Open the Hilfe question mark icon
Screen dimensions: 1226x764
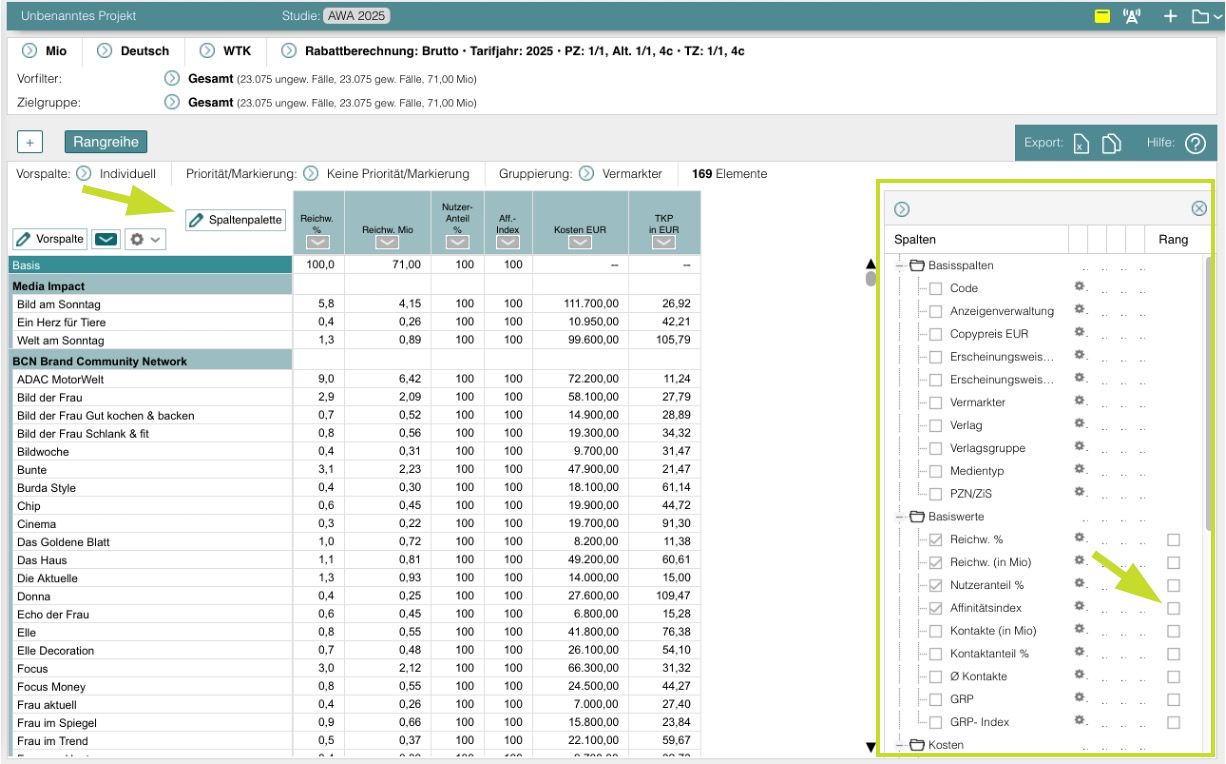(1193, 144)
